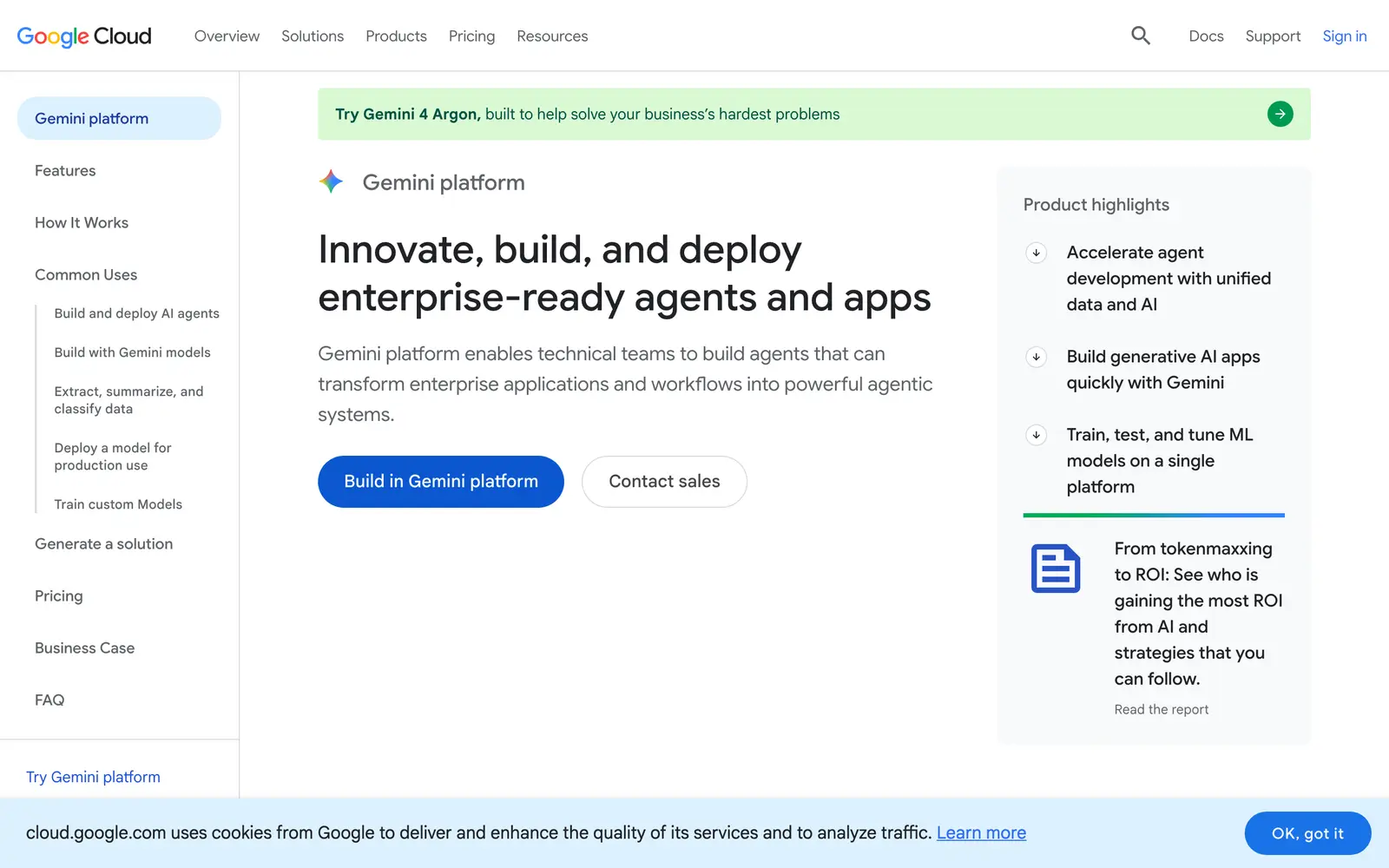
Task: Open Extract, summarize, and classify data
Action: pyautogui.click(x=128, y=400)
